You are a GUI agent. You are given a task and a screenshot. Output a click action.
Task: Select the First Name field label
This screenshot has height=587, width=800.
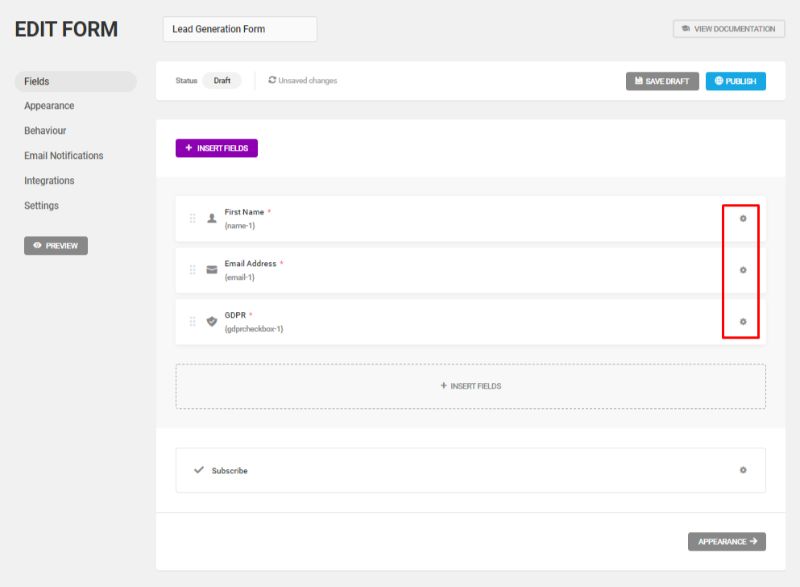pyautogui.click(x=244, y=212)
